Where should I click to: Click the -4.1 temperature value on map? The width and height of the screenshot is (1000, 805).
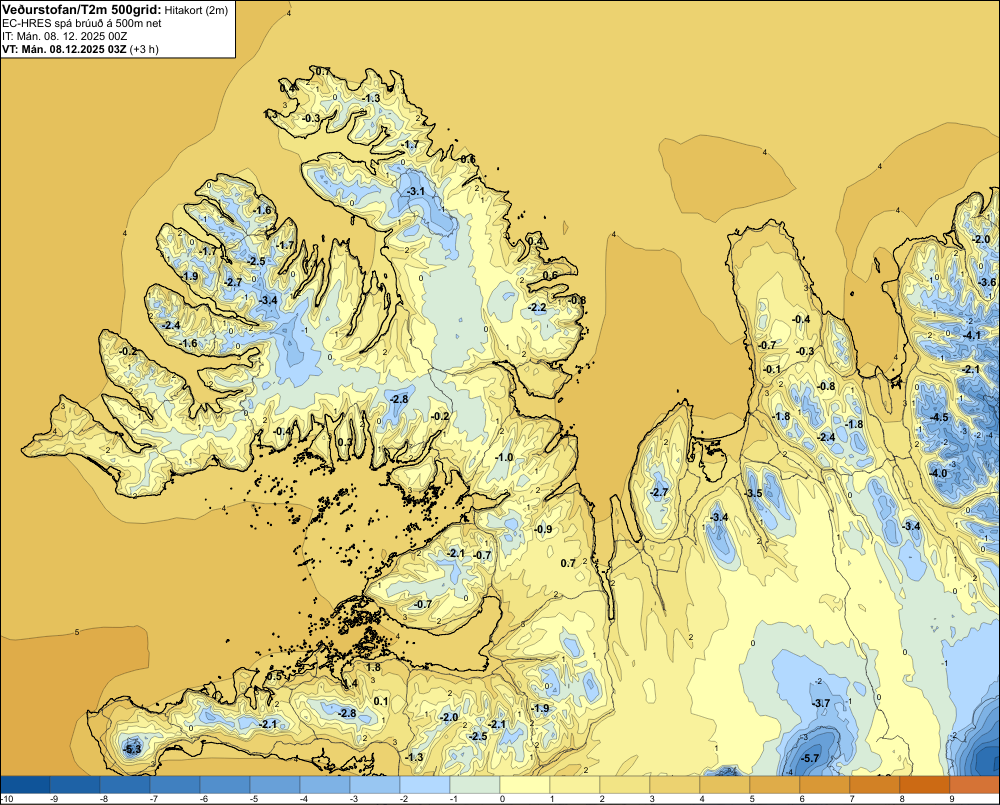point(972,335)
